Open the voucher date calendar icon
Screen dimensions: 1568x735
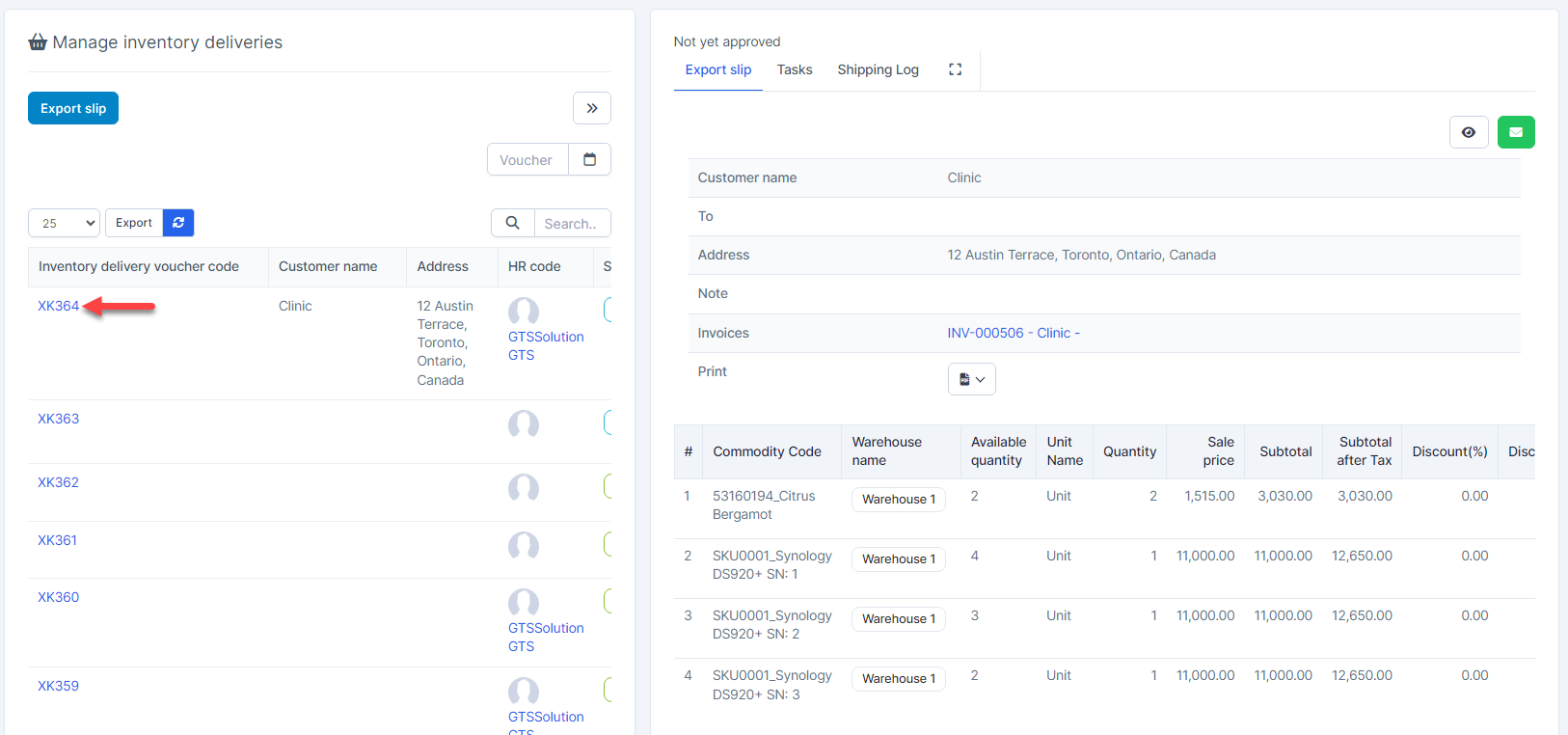coord(589,159)
